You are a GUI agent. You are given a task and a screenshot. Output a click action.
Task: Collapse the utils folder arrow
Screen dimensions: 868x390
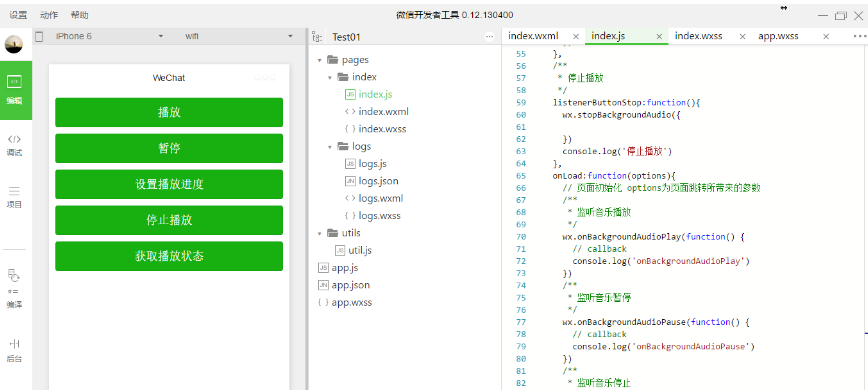[x=320, y=233]
